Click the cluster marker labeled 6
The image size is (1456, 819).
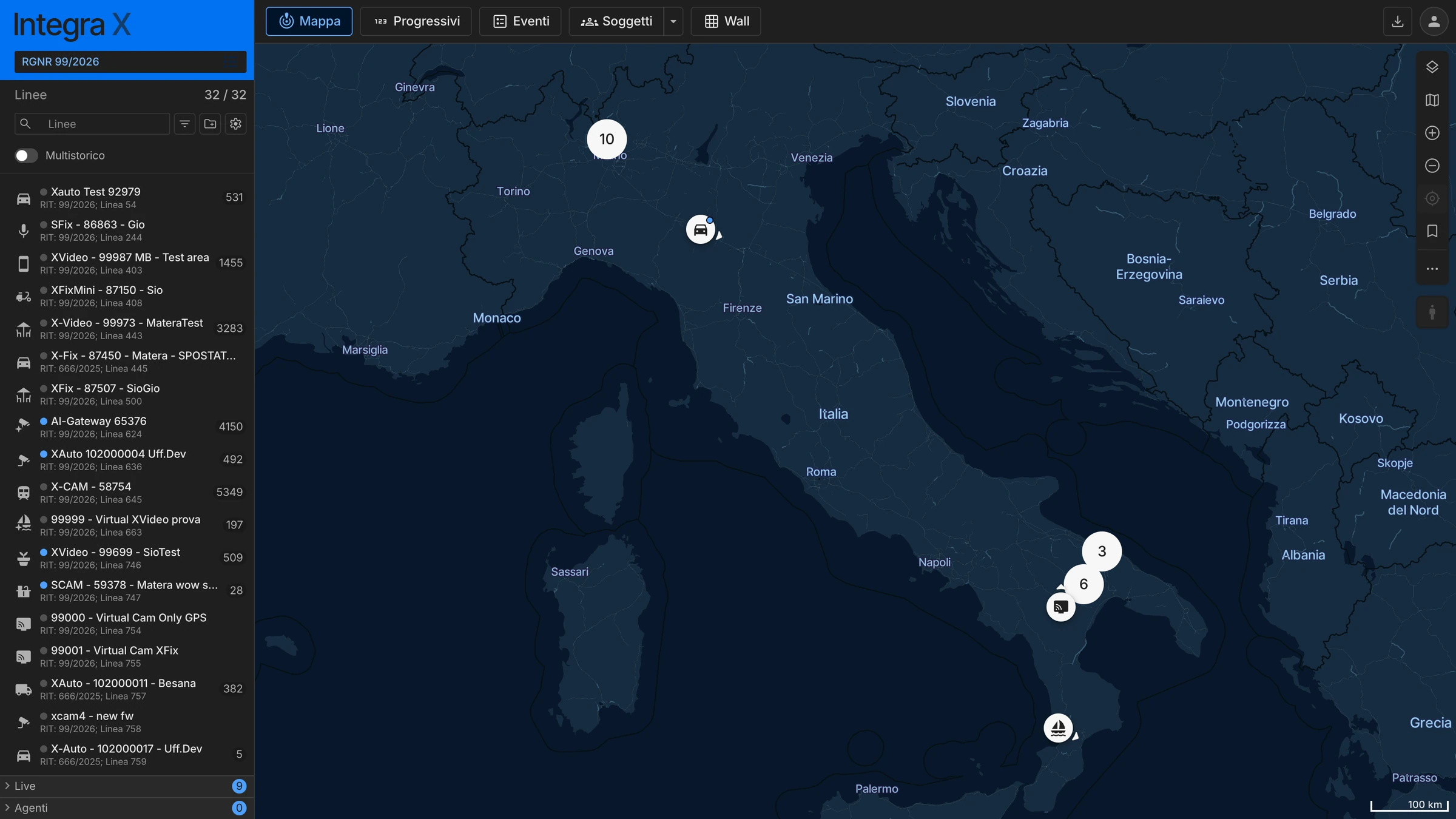[x=1084, y=584]
